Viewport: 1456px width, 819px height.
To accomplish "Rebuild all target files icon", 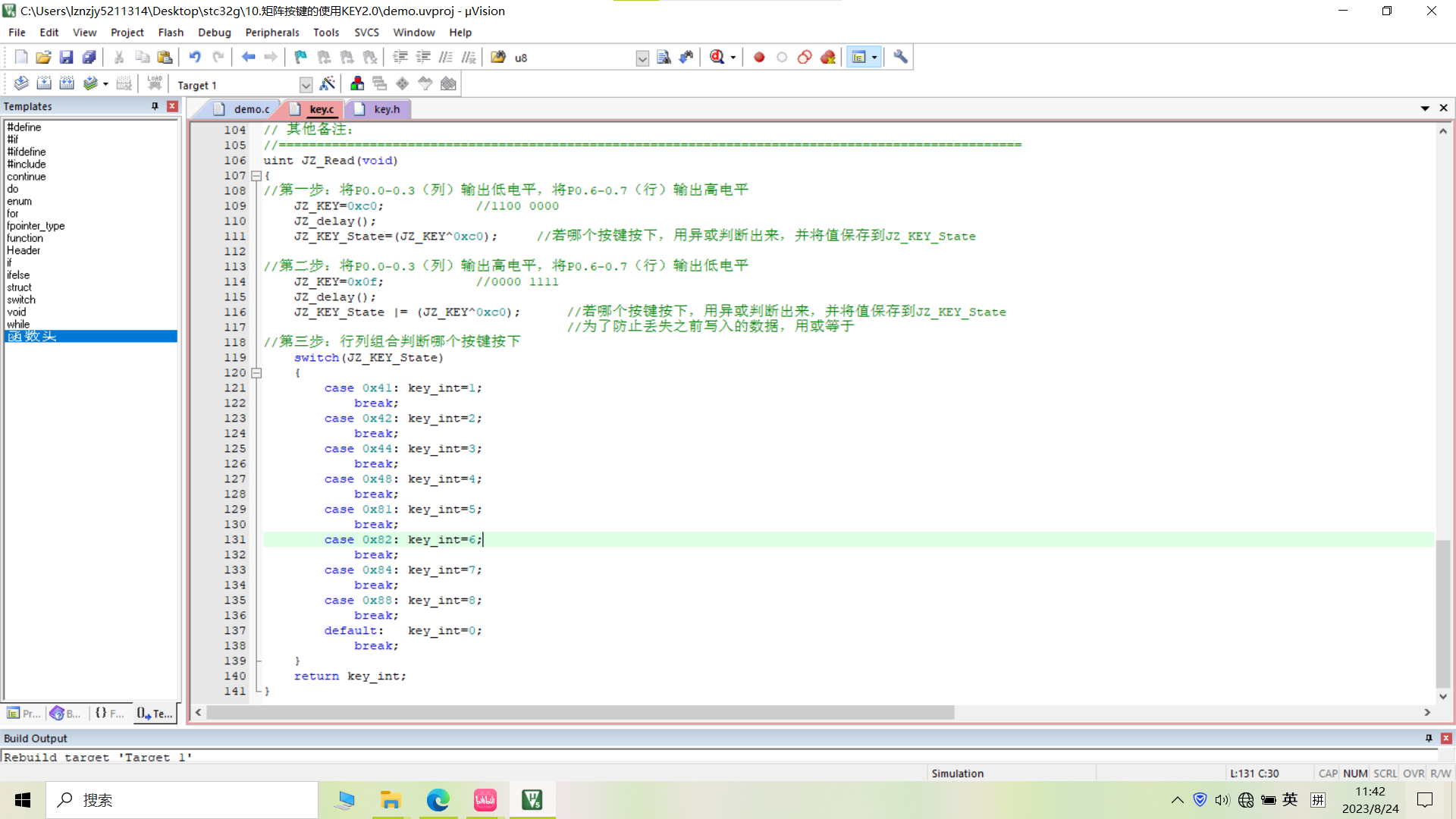I will (67, 83).
